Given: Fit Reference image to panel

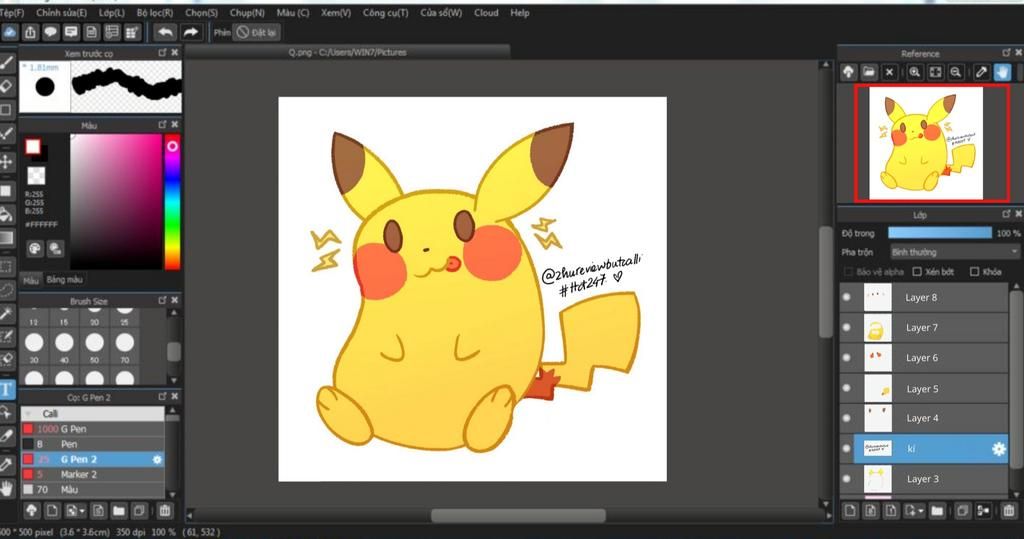Looking at the screenshot, I should [x=935, y=72].
